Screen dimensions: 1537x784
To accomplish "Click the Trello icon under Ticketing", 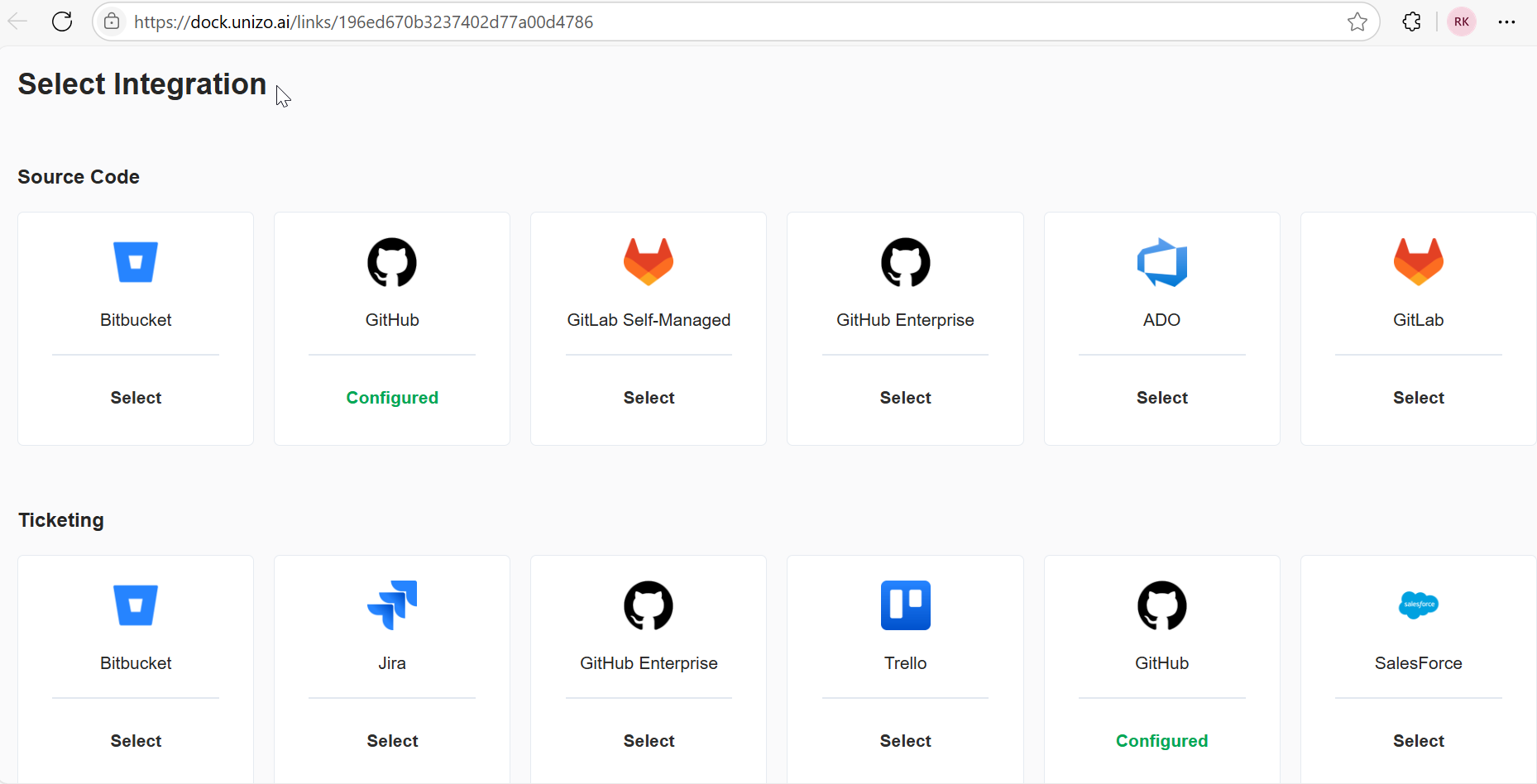I will point(905,605).
